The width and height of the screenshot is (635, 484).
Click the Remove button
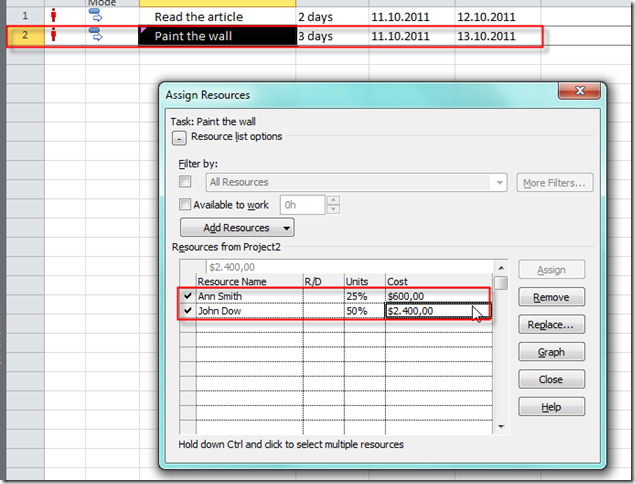551,298
